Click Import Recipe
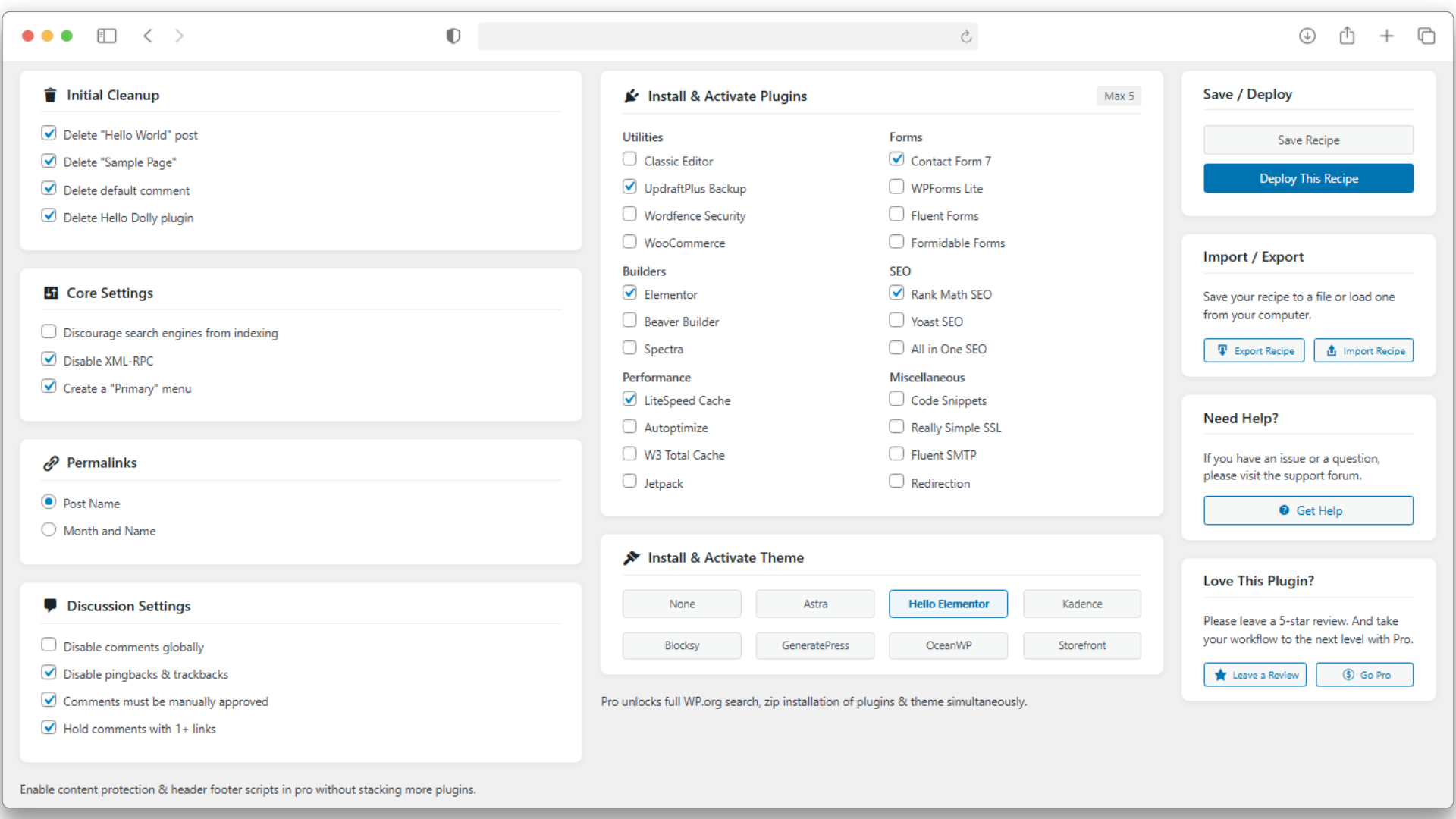Screen dimensions: 1456x819 pos(1363,350)
